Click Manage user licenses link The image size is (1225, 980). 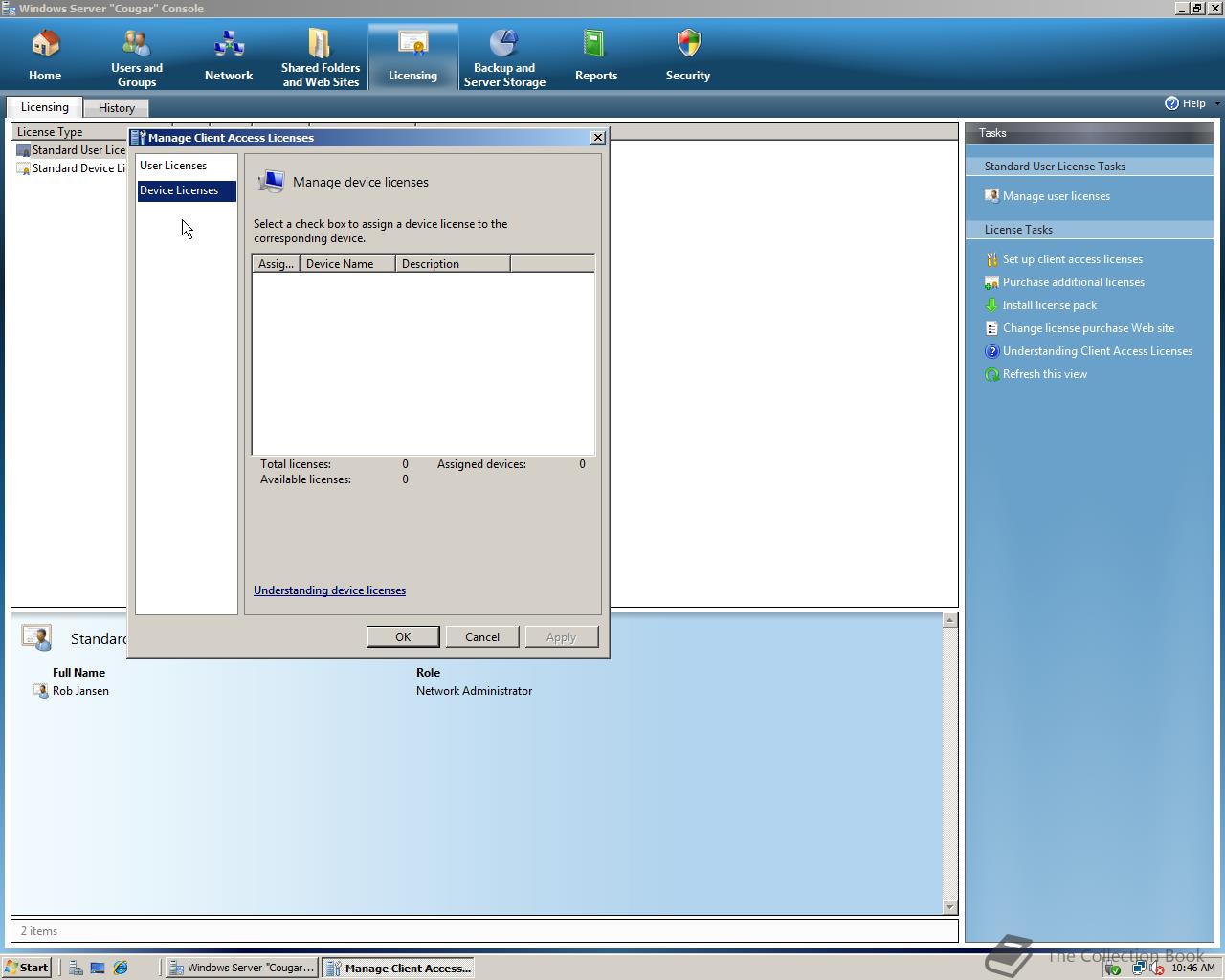tap(1057, 196)
